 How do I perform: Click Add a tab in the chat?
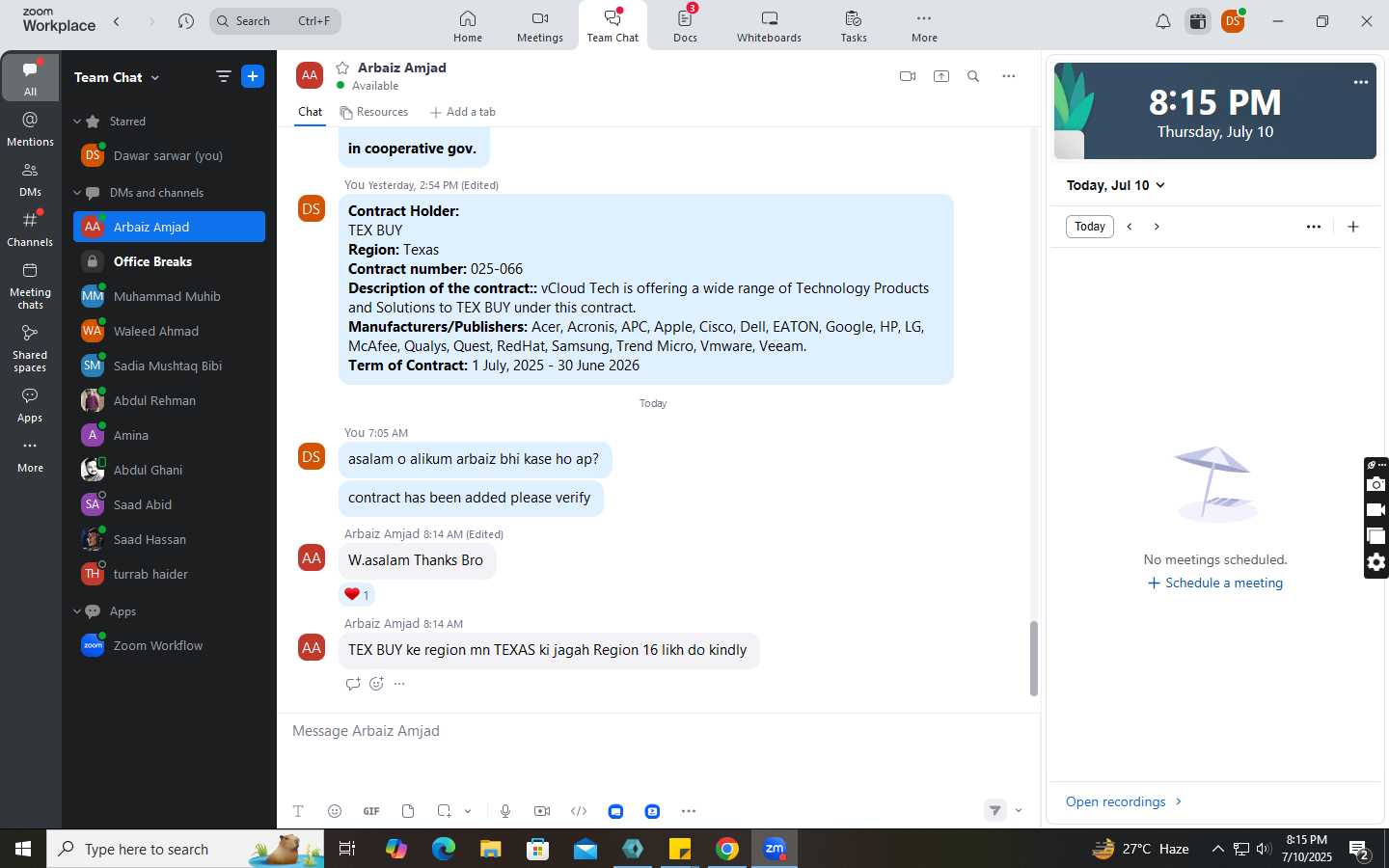point(463,112)
